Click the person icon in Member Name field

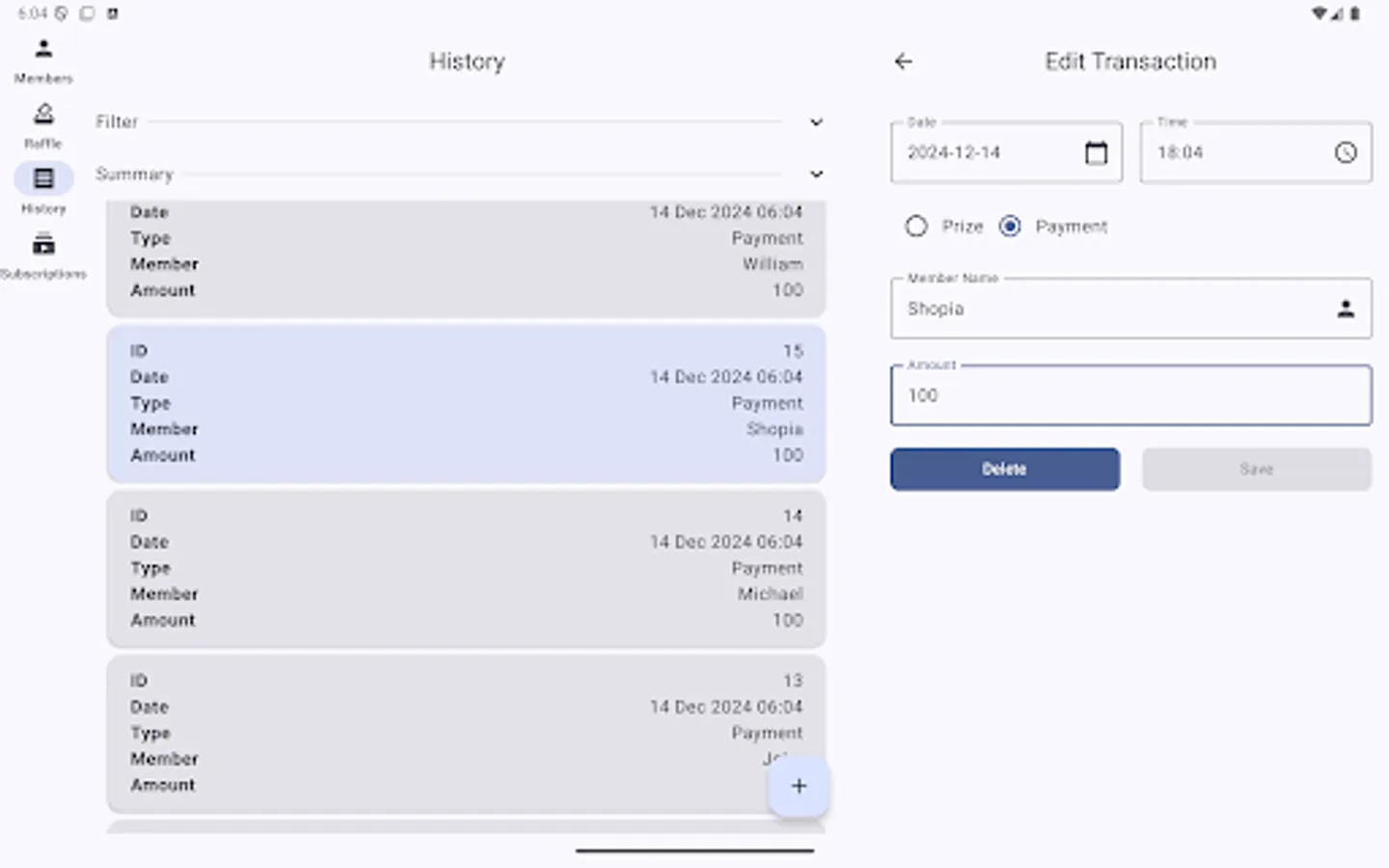click(x=1346, y=309)
